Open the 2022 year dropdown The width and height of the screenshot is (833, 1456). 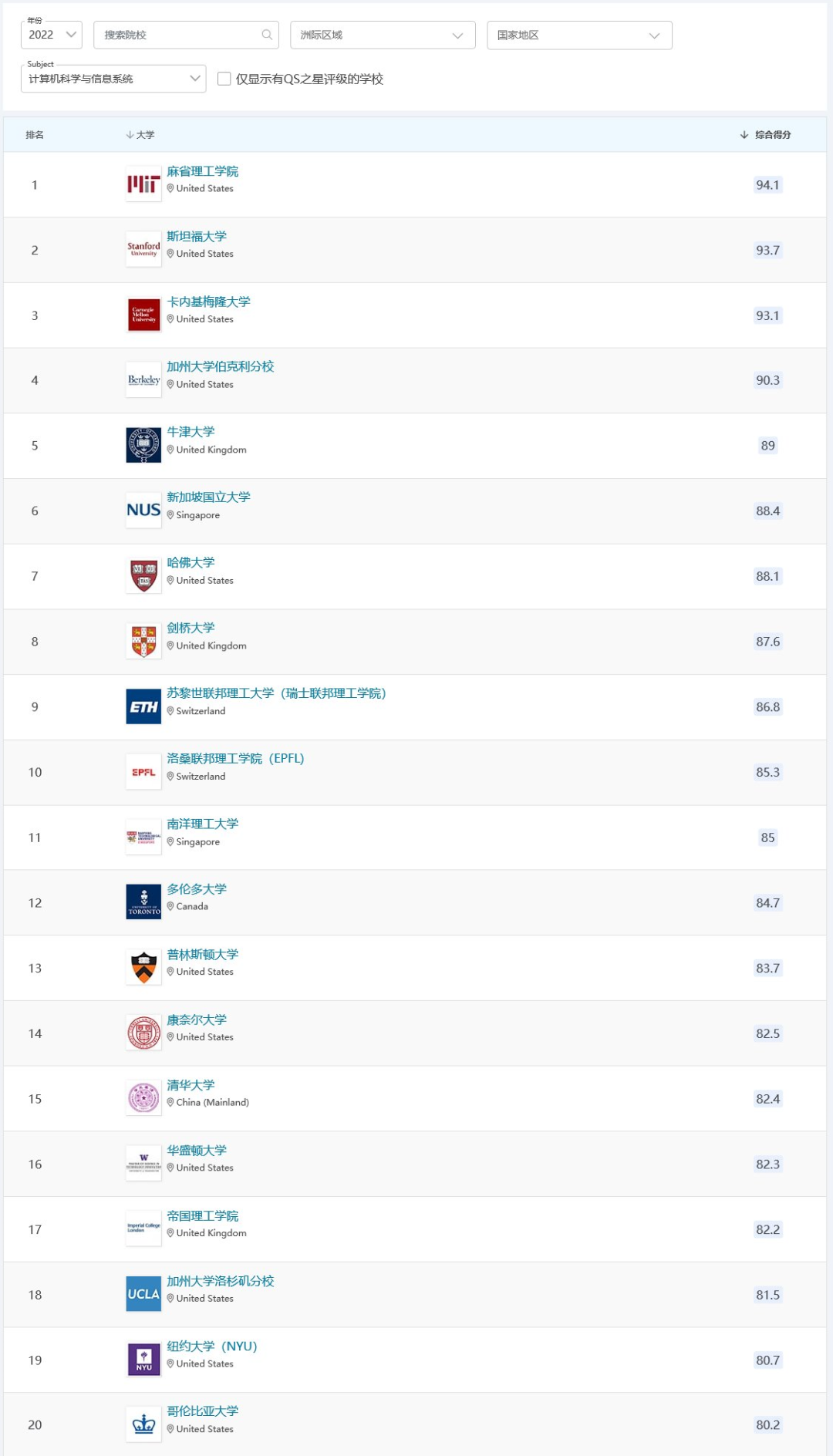point(52,35)
